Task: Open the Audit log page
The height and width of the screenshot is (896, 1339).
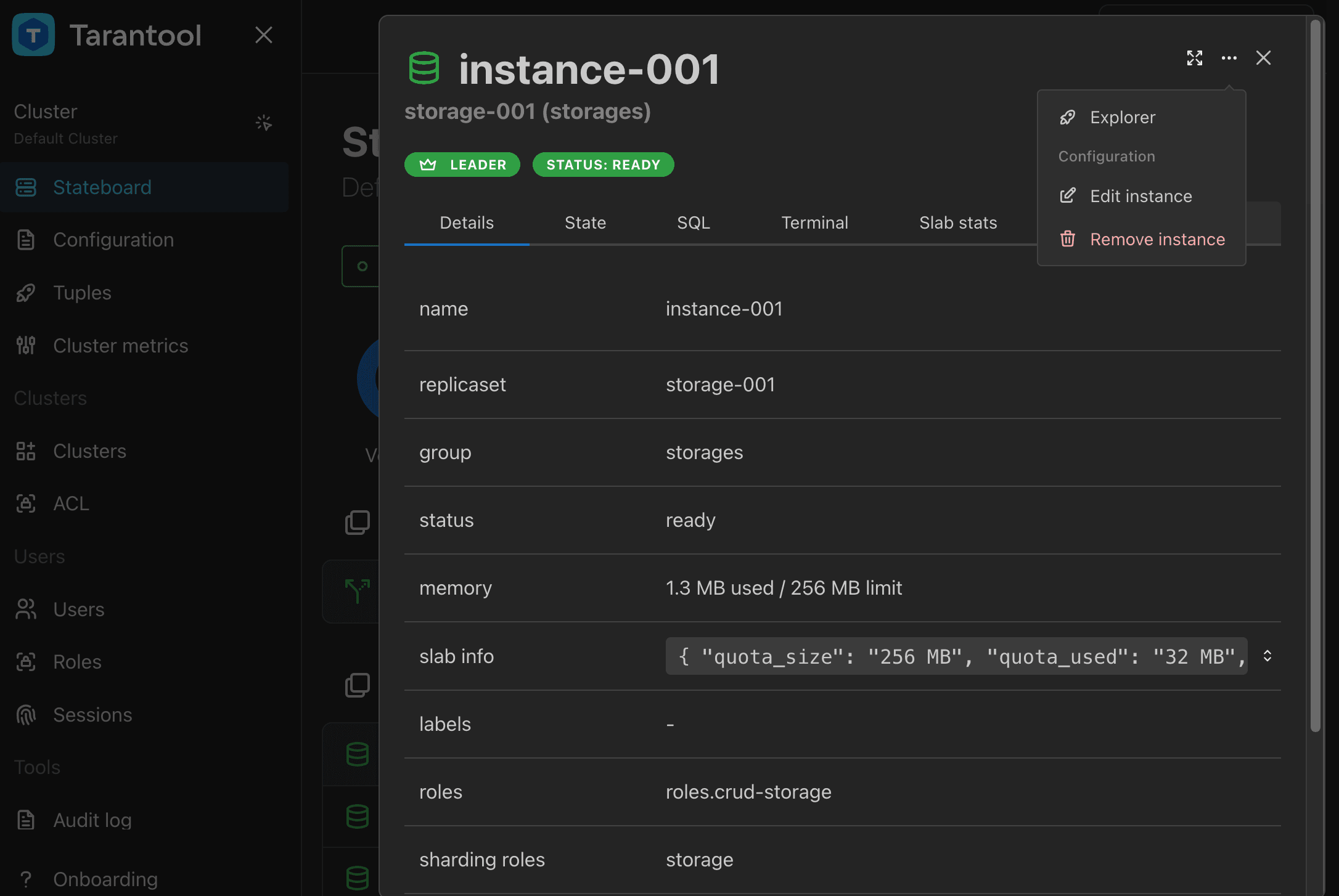Action: pyautogui.click(x=144, y=820)
